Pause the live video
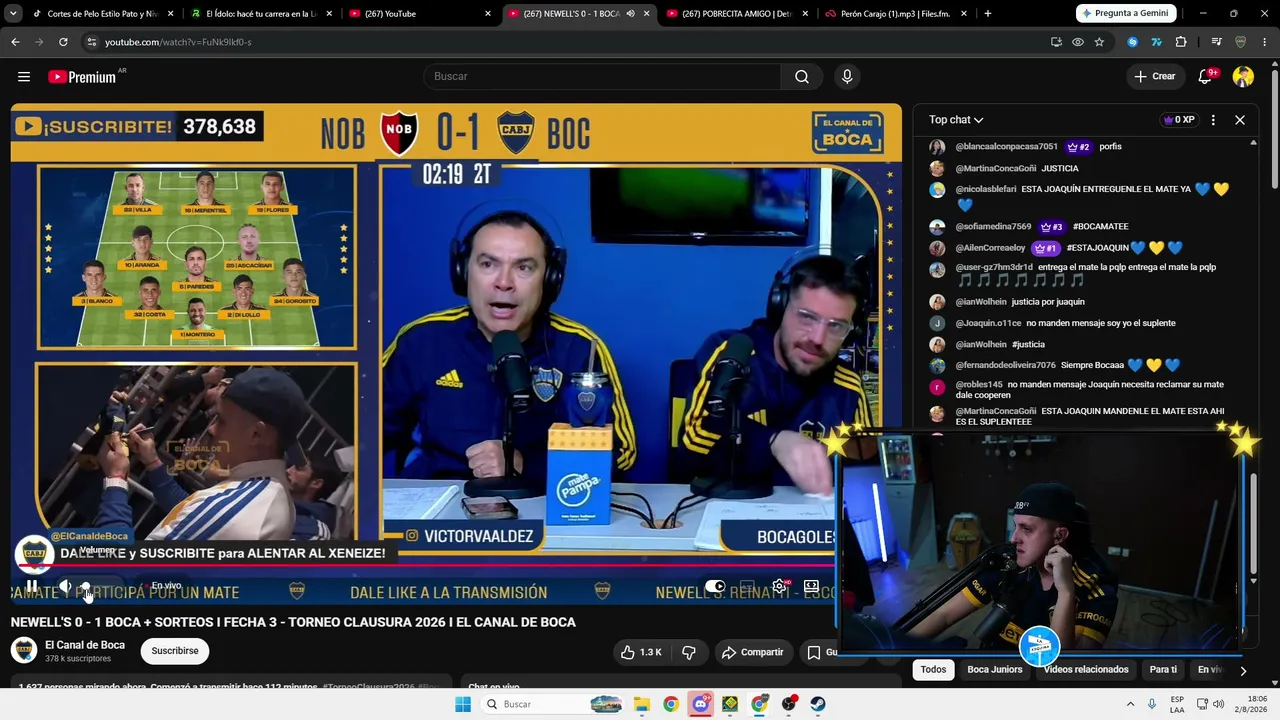1280x720 pixels. point(32,586)
